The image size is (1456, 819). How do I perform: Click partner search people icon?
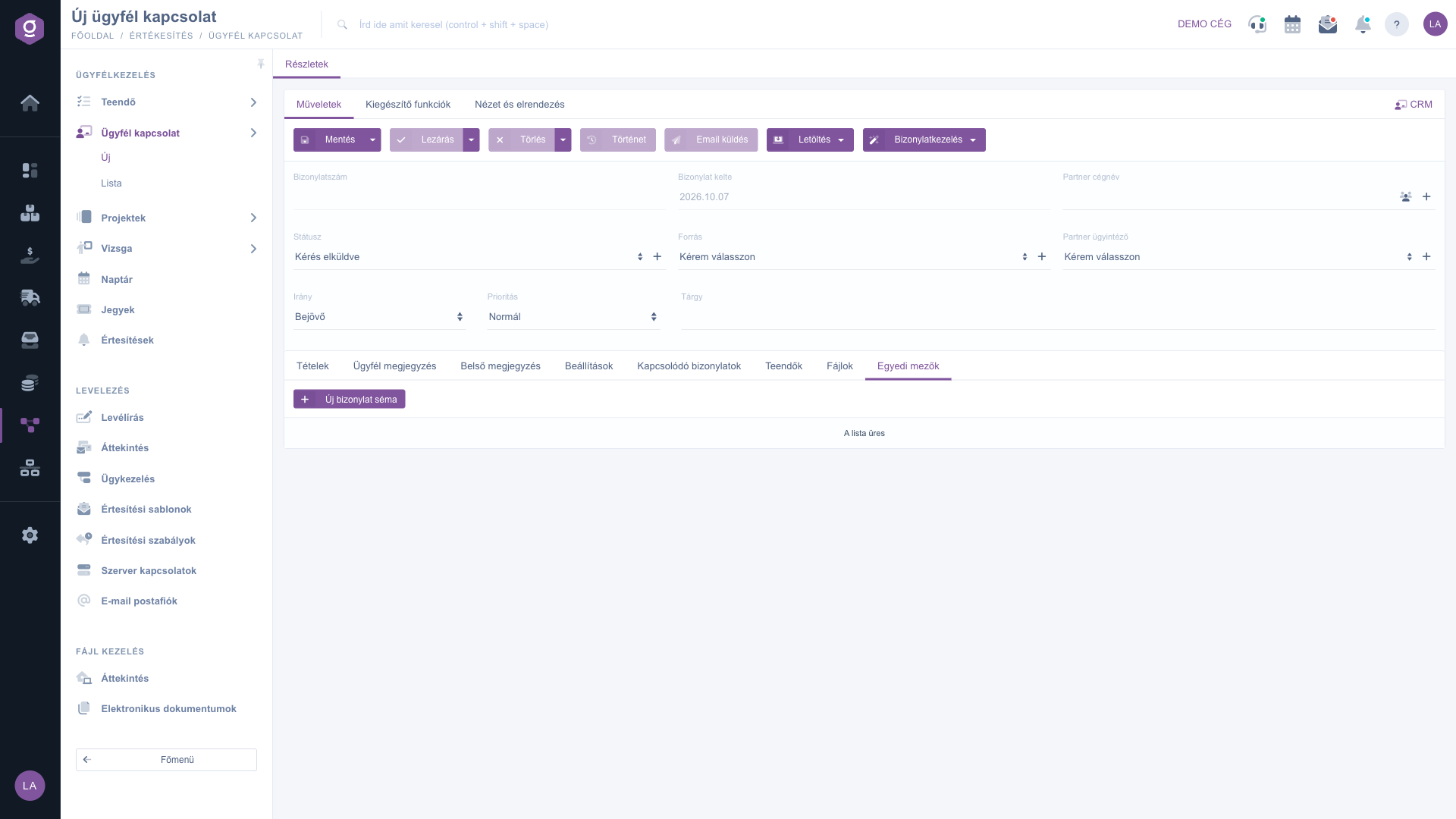[x=1406, y=196]
